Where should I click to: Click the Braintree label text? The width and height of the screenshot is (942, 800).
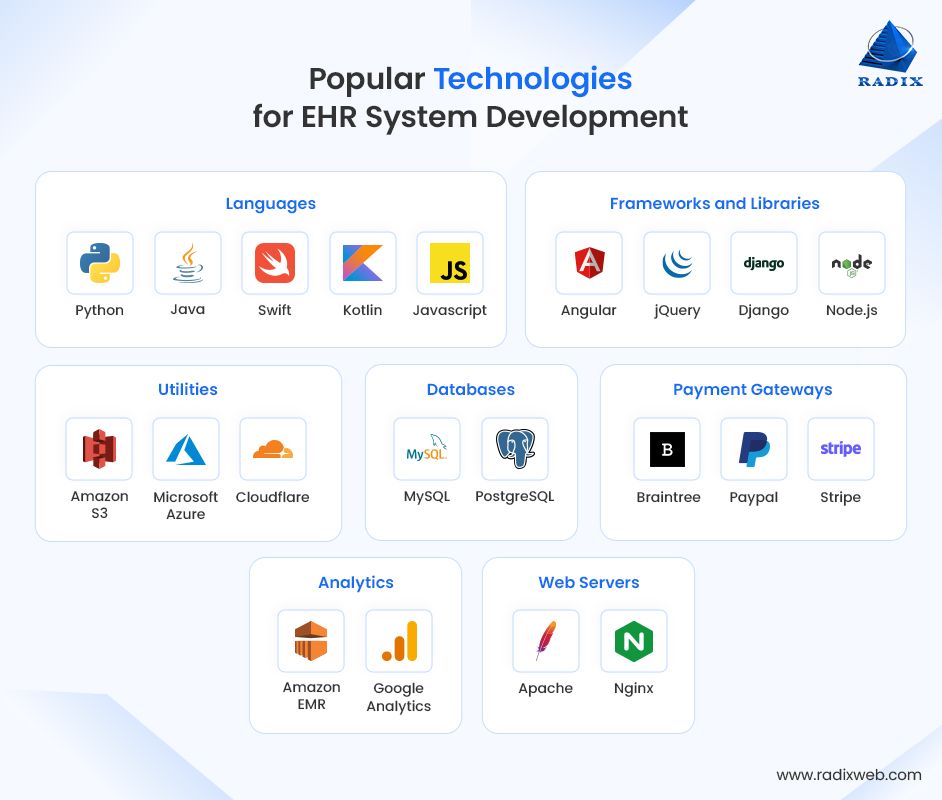click(x=669, y=497)
